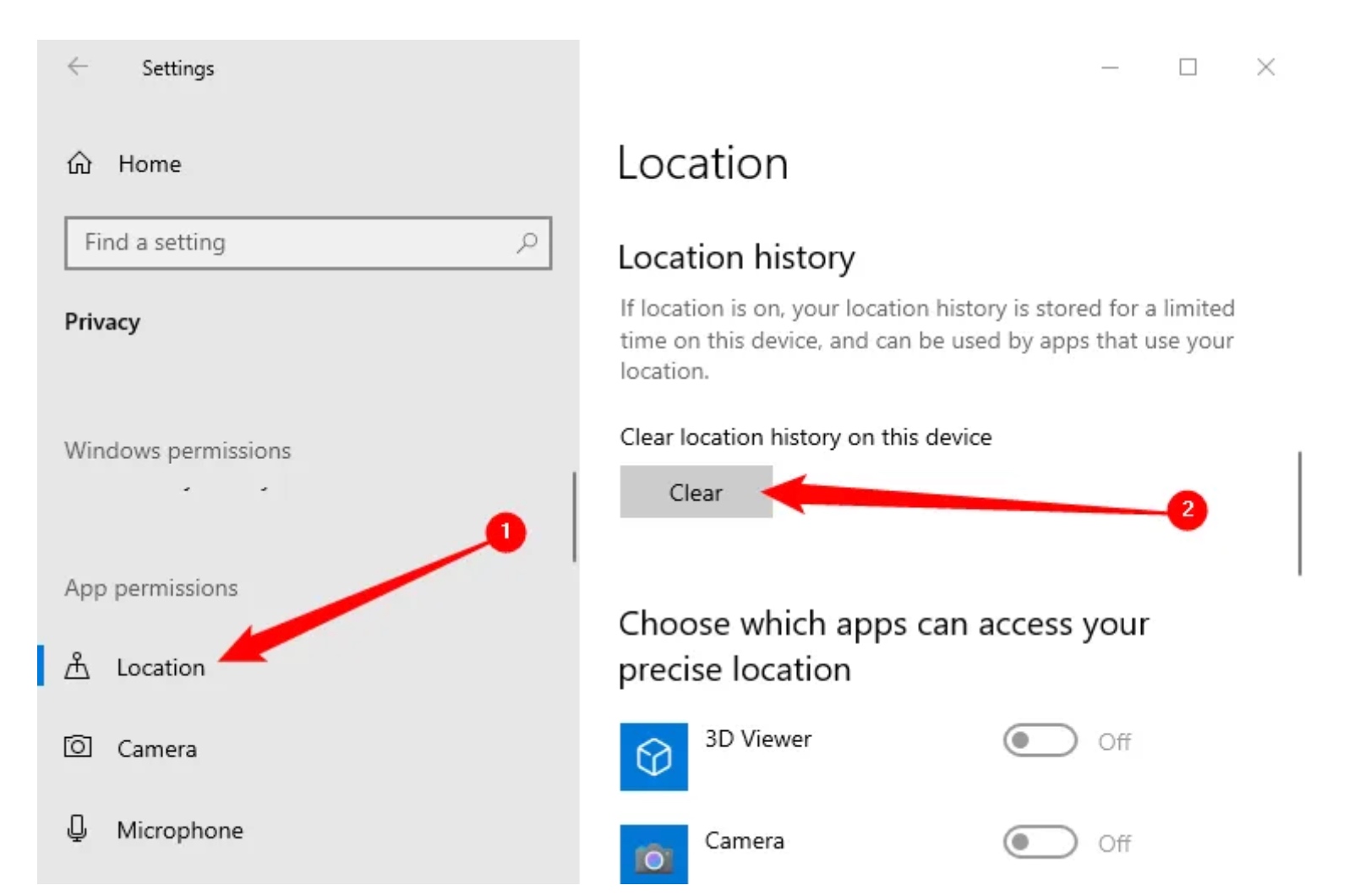Click the main content scrollbar
The width and height of the screenshot is (1371, 896).
coord(1300,514)
